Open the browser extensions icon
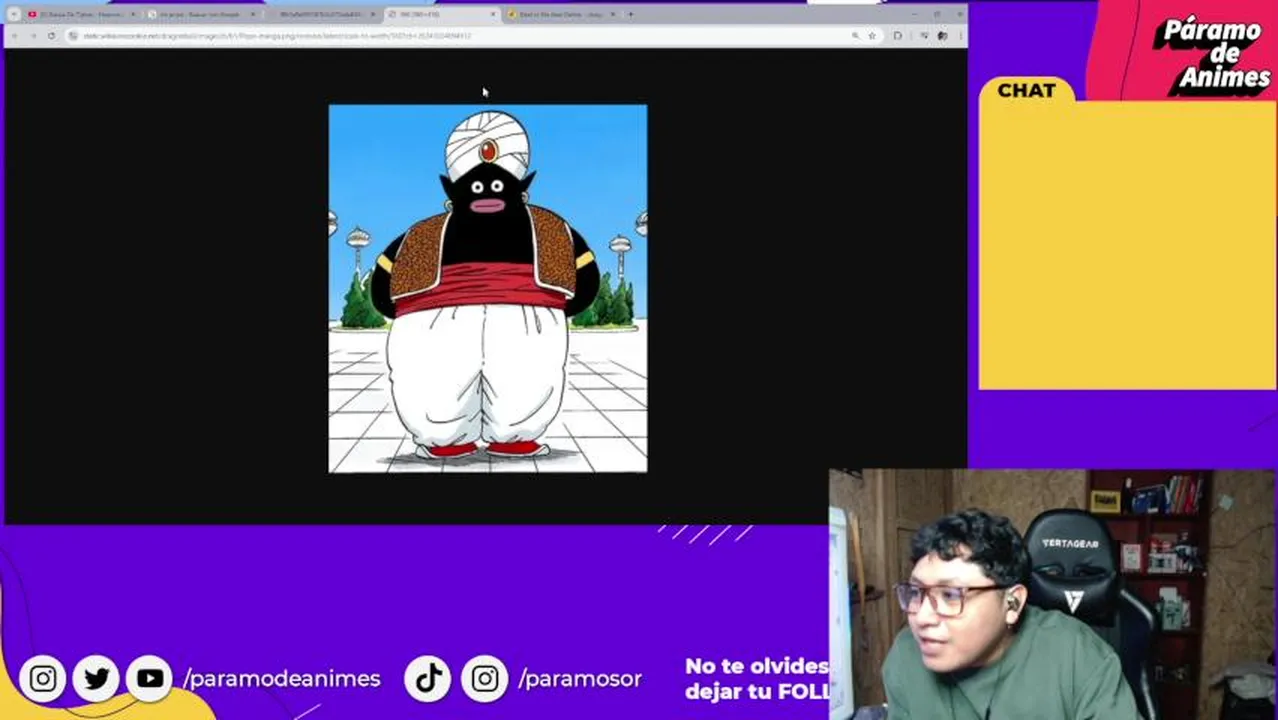 (x=898, y=36)
